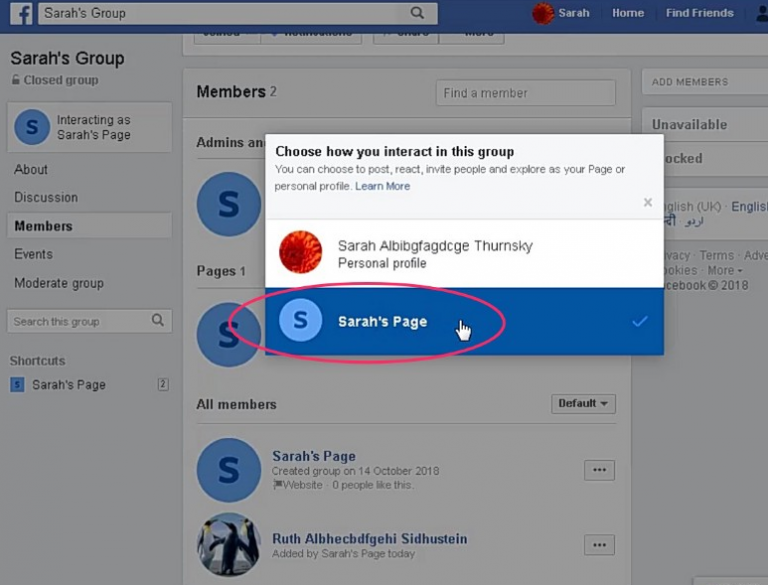Open the About section in sidebar
The height and width of the screenshot is (585, 768).
coord(31,170)
